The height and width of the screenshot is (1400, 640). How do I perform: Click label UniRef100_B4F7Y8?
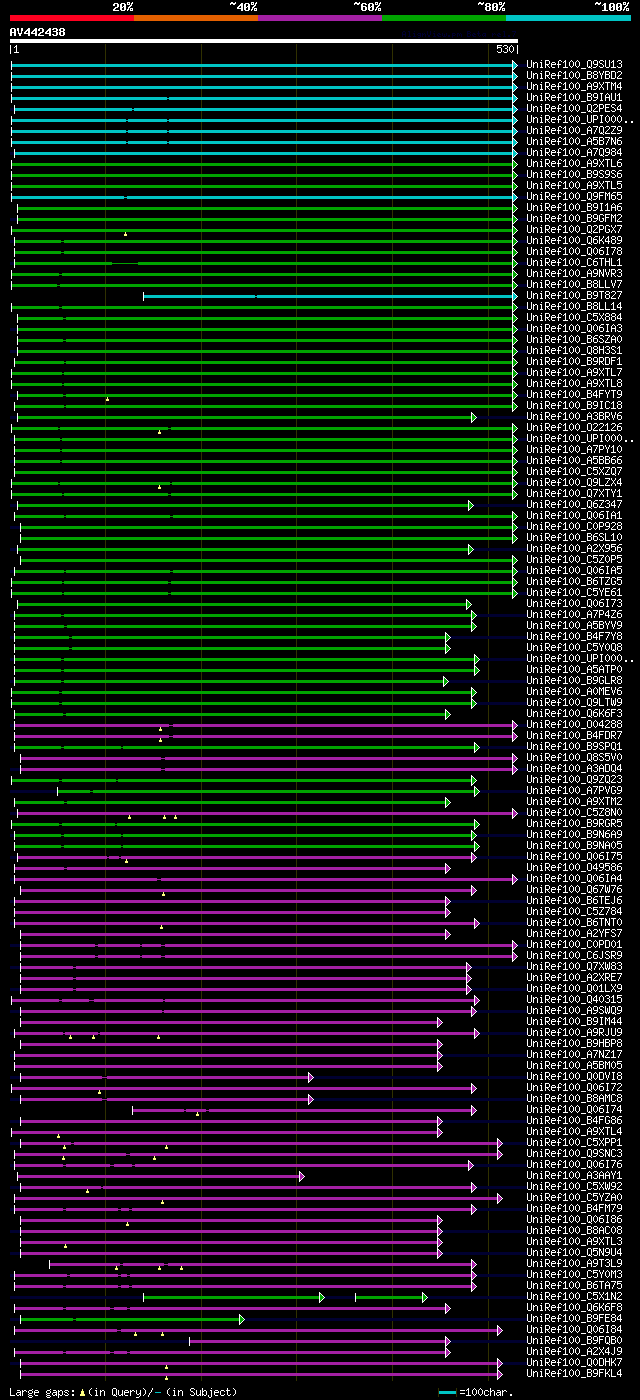pyautogui.click(x=574, y=636)
